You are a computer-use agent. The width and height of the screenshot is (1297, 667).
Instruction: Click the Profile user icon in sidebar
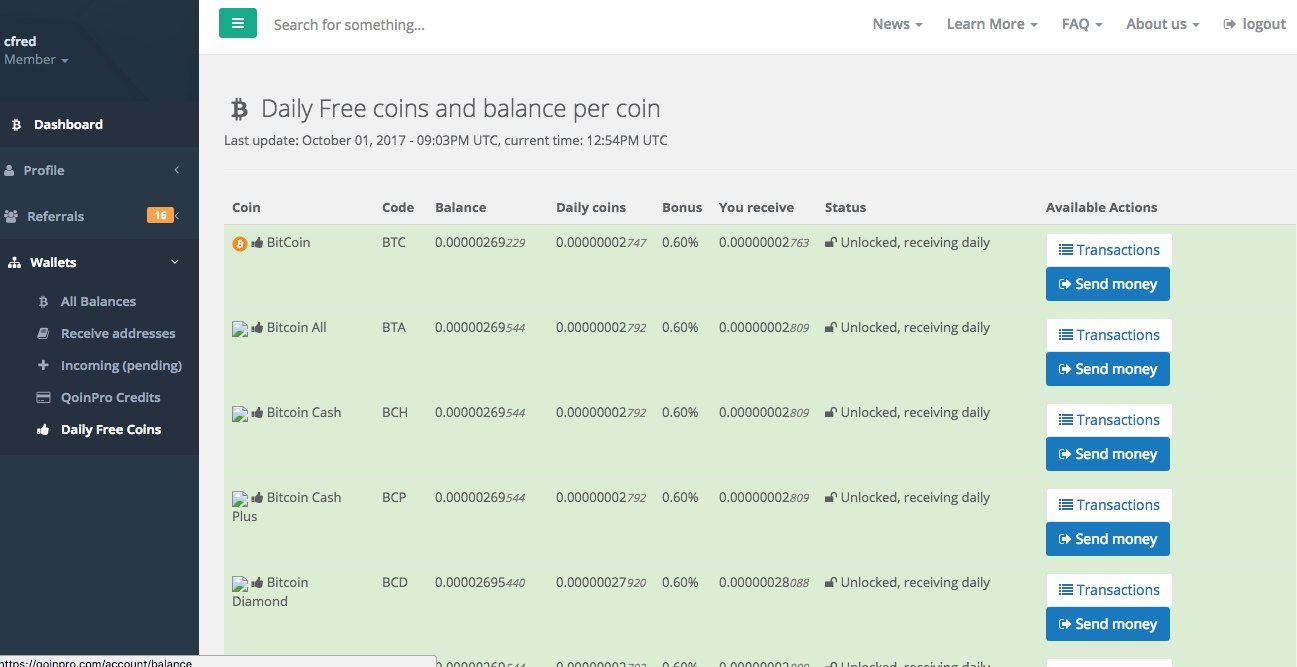click(10, 171)
